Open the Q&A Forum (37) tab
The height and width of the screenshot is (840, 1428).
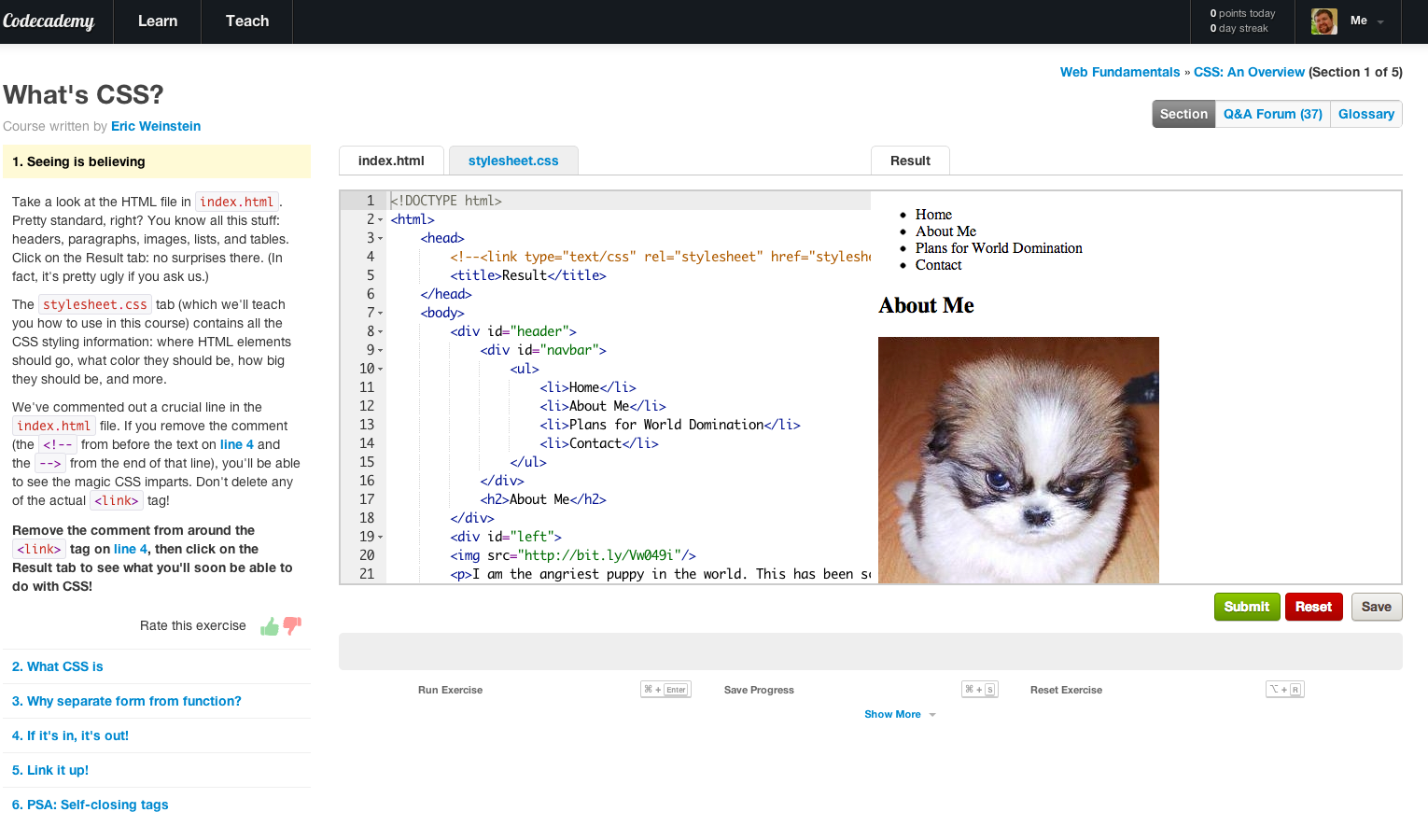[1273, 114]
